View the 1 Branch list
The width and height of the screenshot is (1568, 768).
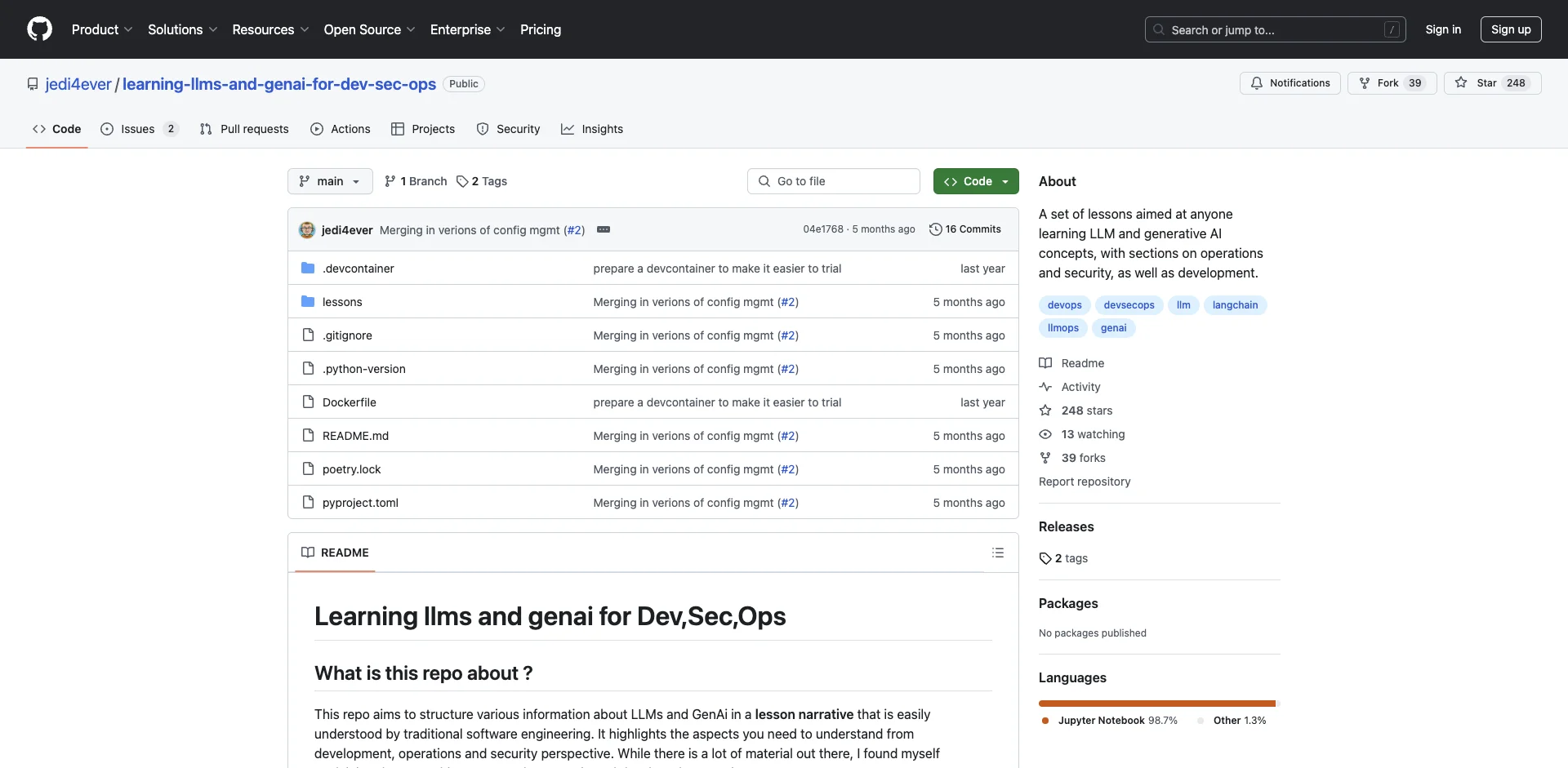tap(416, 181)
